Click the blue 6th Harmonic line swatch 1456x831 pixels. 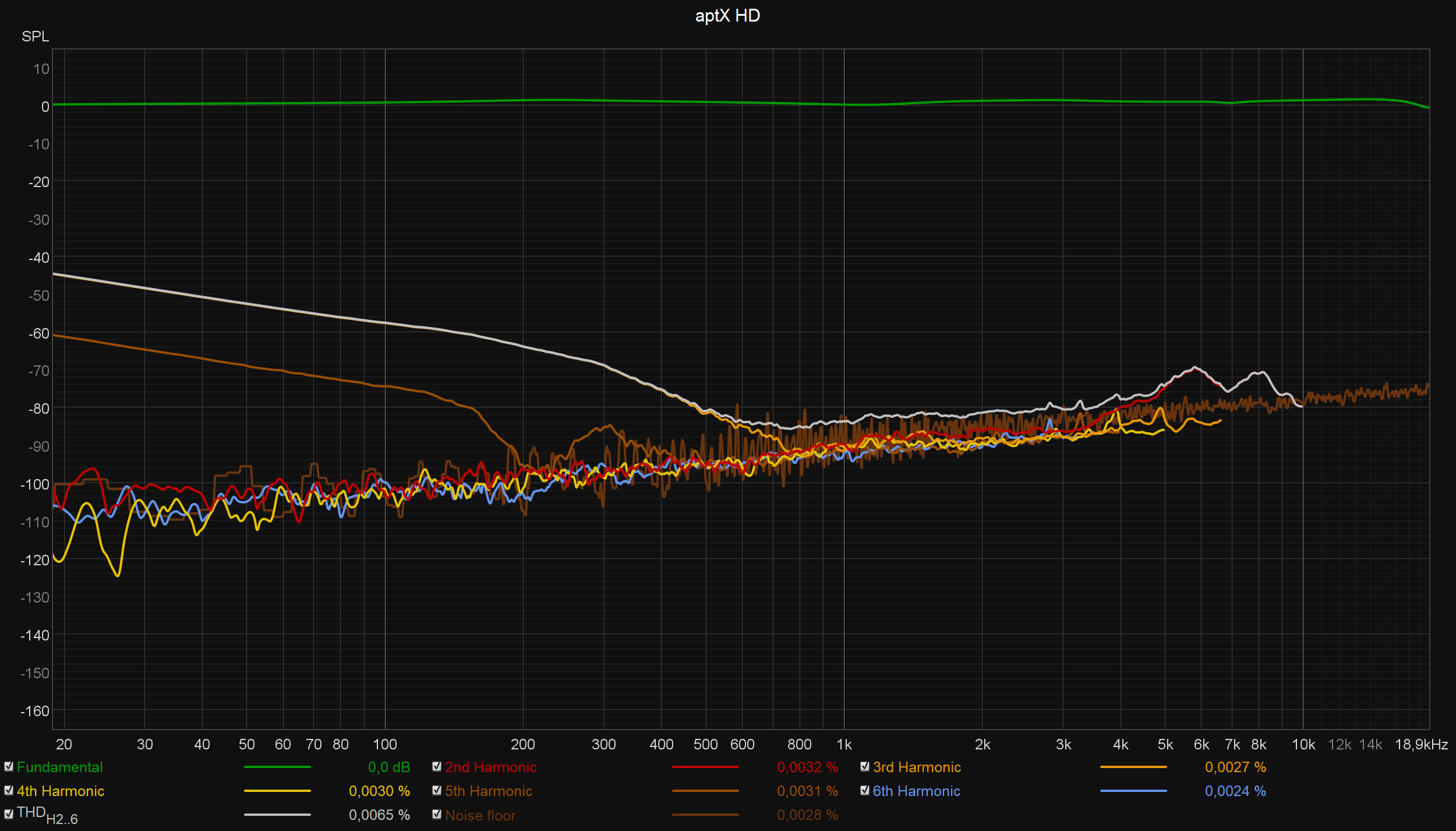pyautogui.click(x=1133, y=791)
